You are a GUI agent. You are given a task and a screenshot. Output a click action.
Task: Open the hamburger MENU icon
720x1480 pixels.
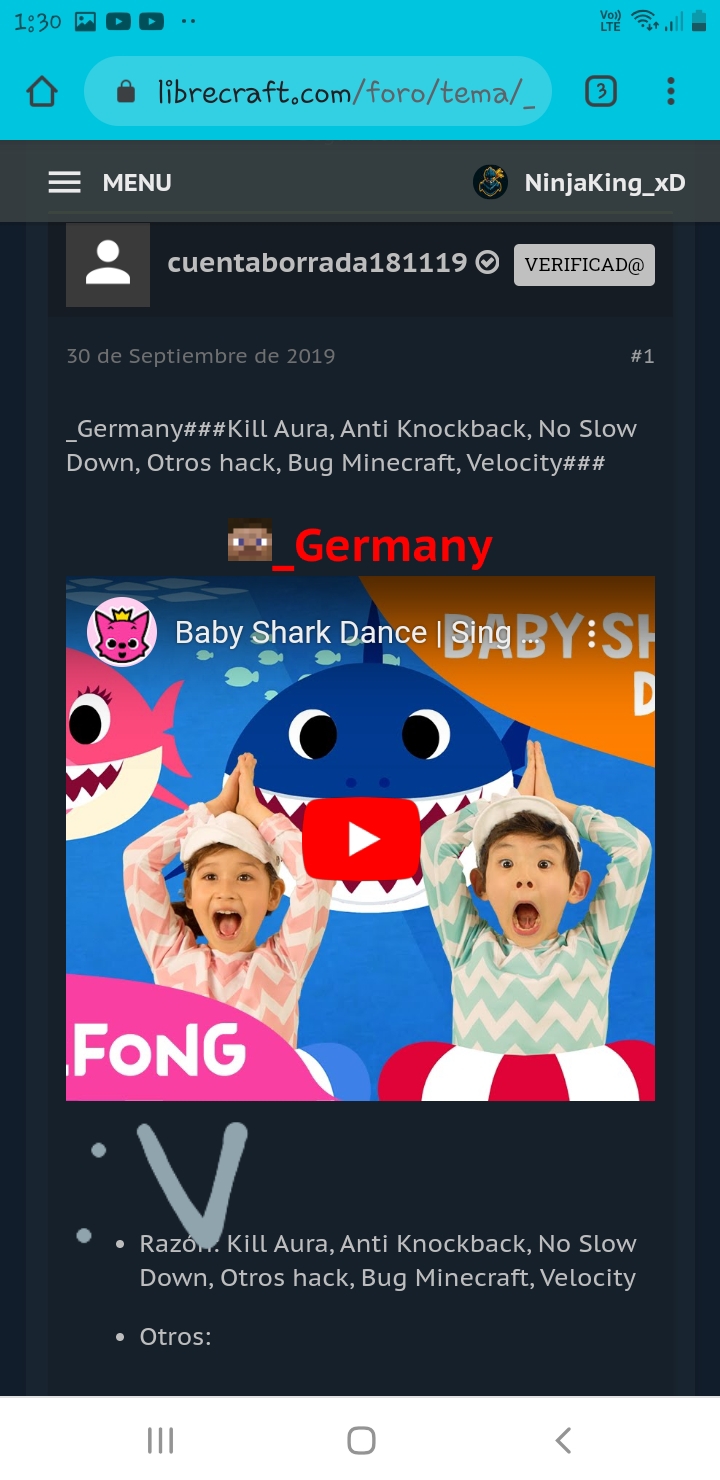tap(65, 183)
